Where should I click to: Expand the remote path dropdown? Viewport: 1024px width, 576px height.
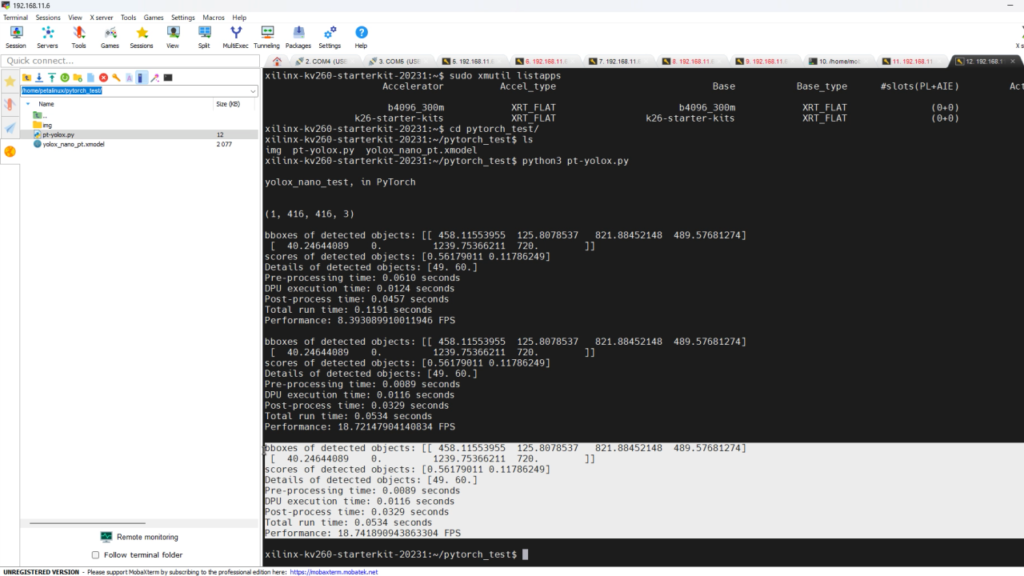(x=252, y=91)
